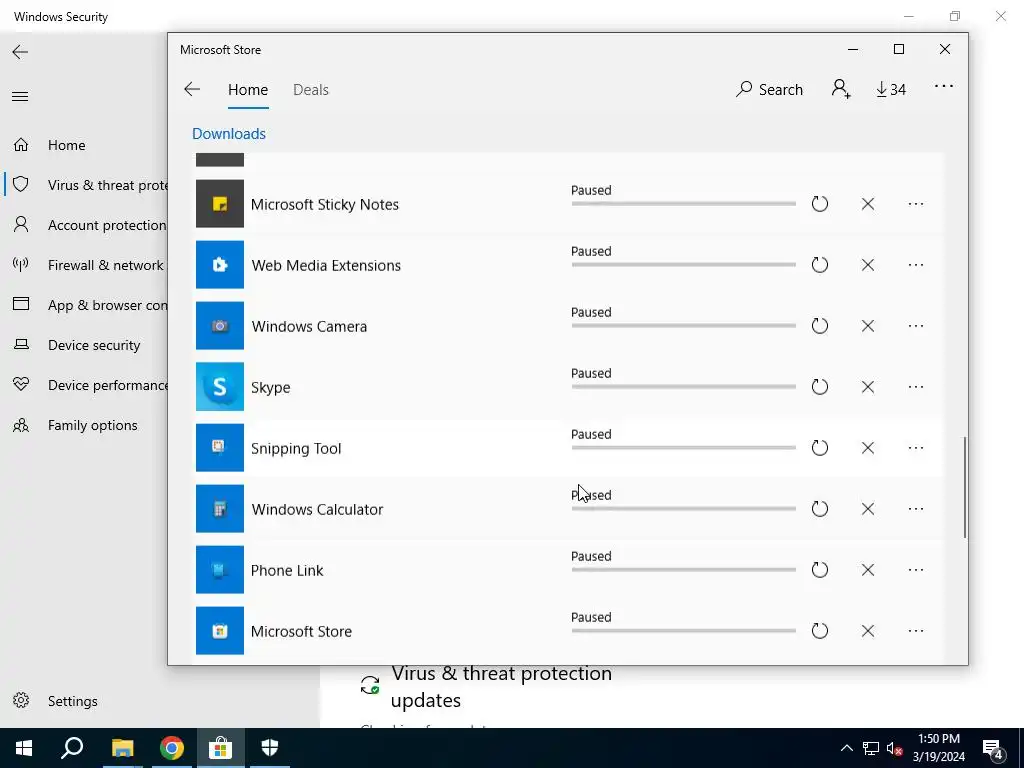Click the Phone Link app icon
This screenshot has height=768, width=1024.
pos(220,570)
